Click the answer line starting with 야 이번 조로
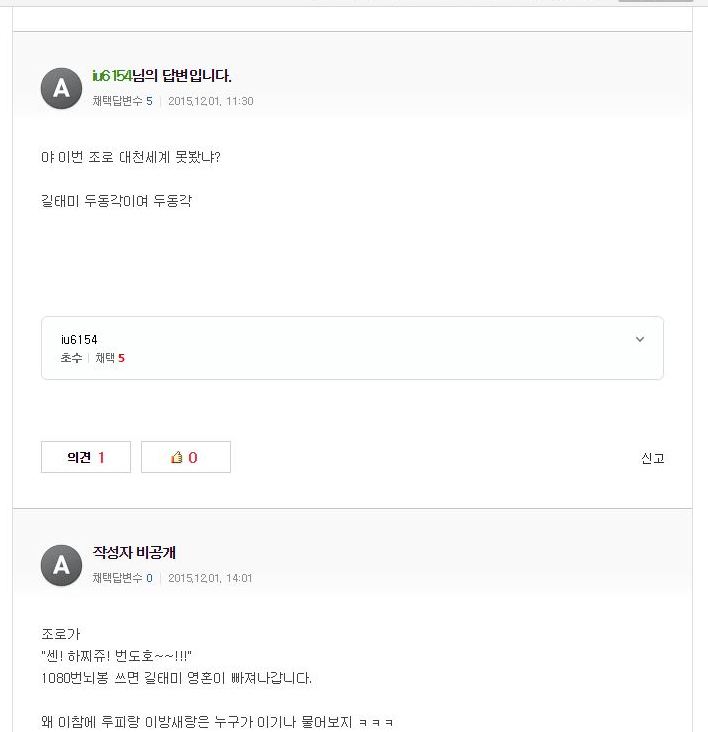The height and width of the screenshot is (732, 708). [131, 157]
